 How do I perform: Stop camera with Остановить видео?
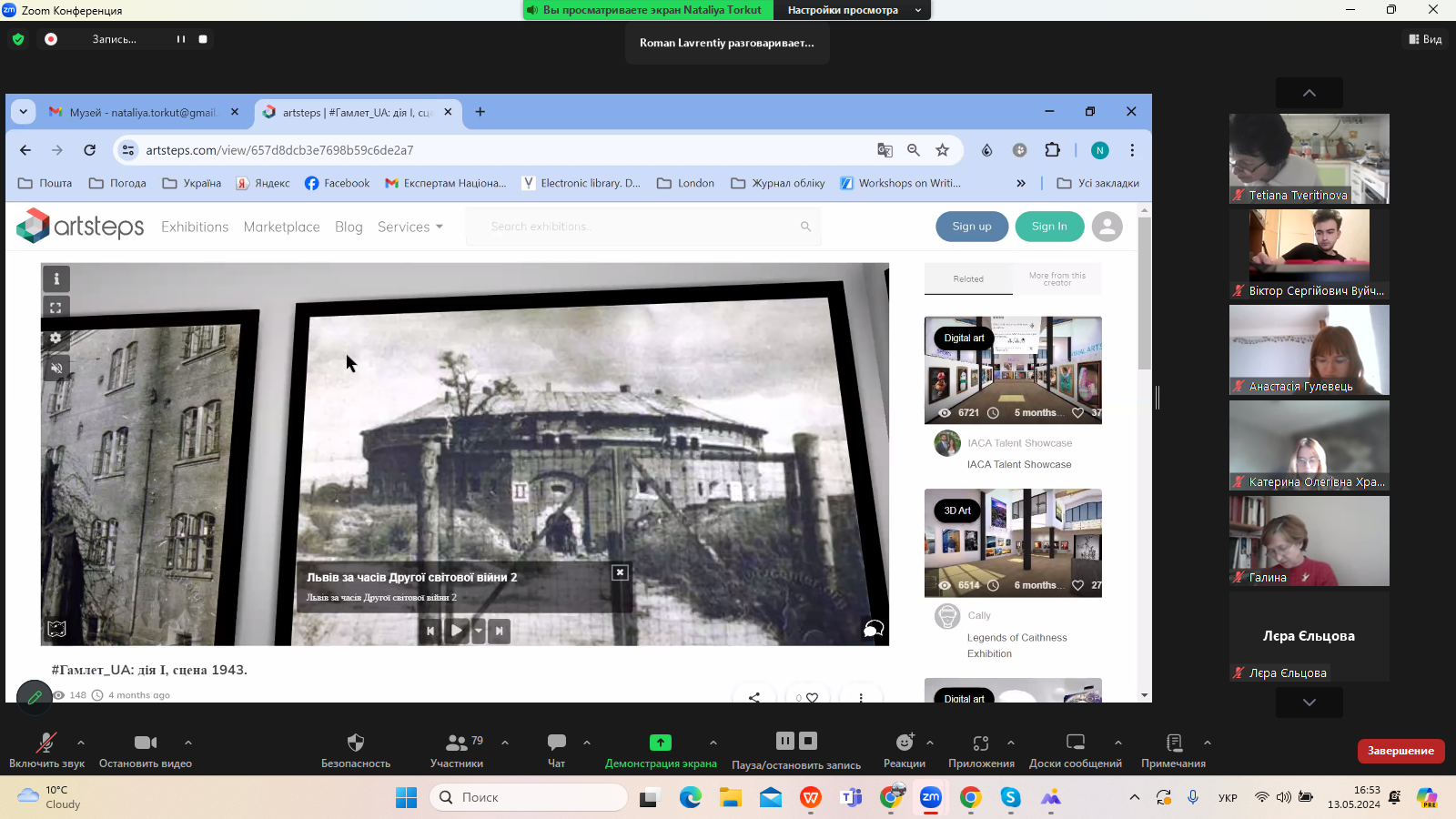click(145, 750)
